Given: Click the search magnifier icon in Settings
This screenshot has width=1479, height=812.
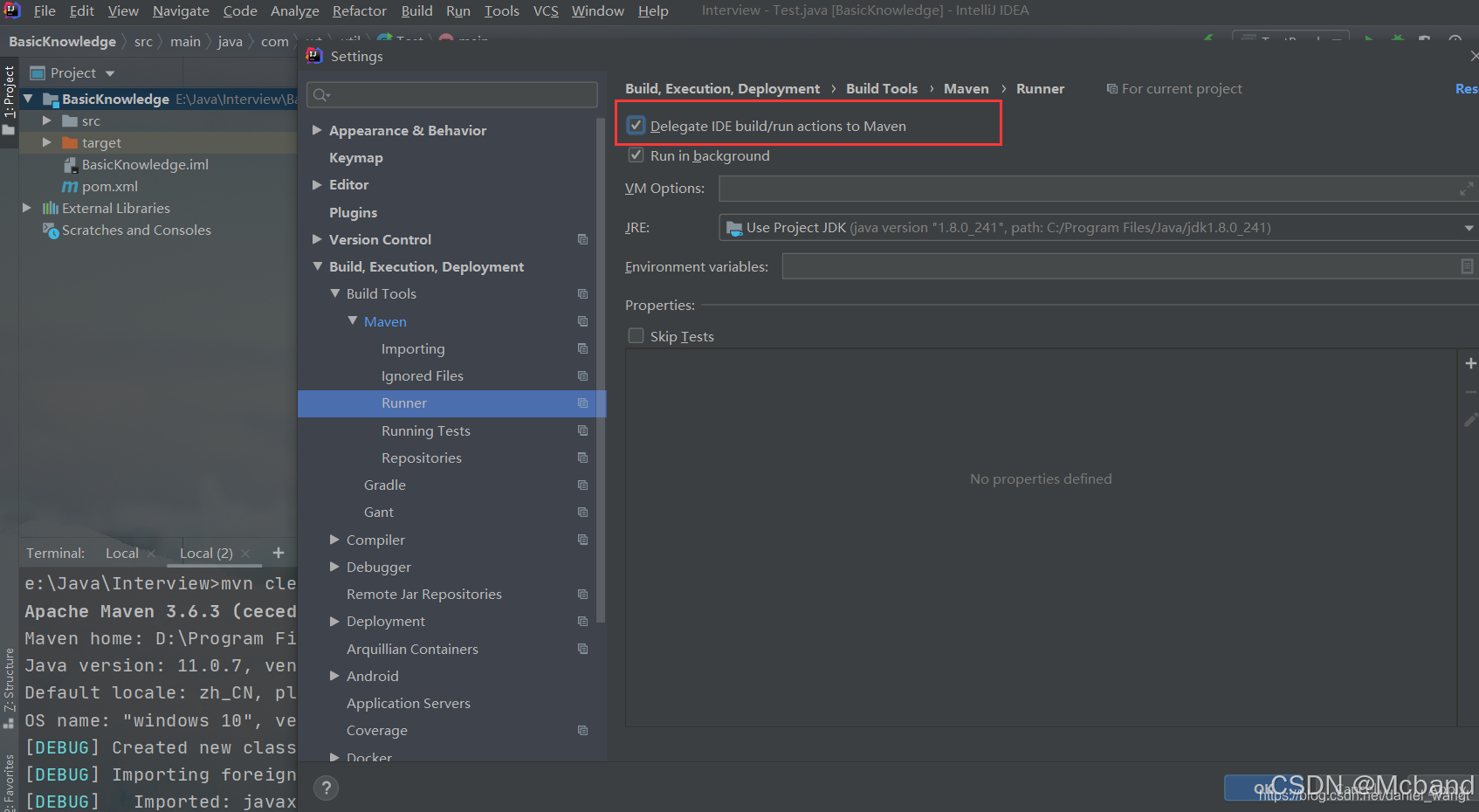Looking at the screenshot, I should tap(321, 95).
